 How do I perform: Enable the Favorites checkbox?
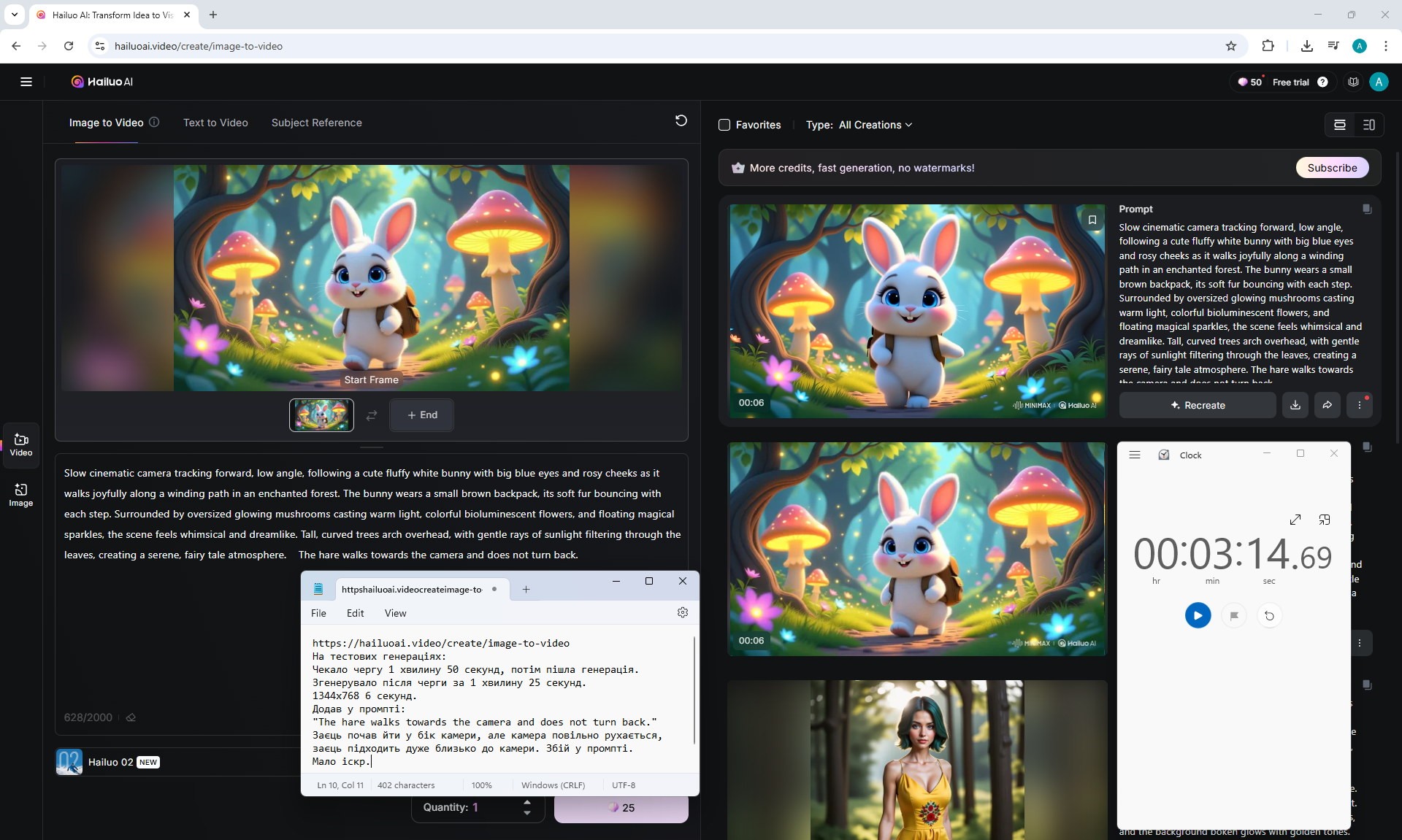(x=724, y=125)
